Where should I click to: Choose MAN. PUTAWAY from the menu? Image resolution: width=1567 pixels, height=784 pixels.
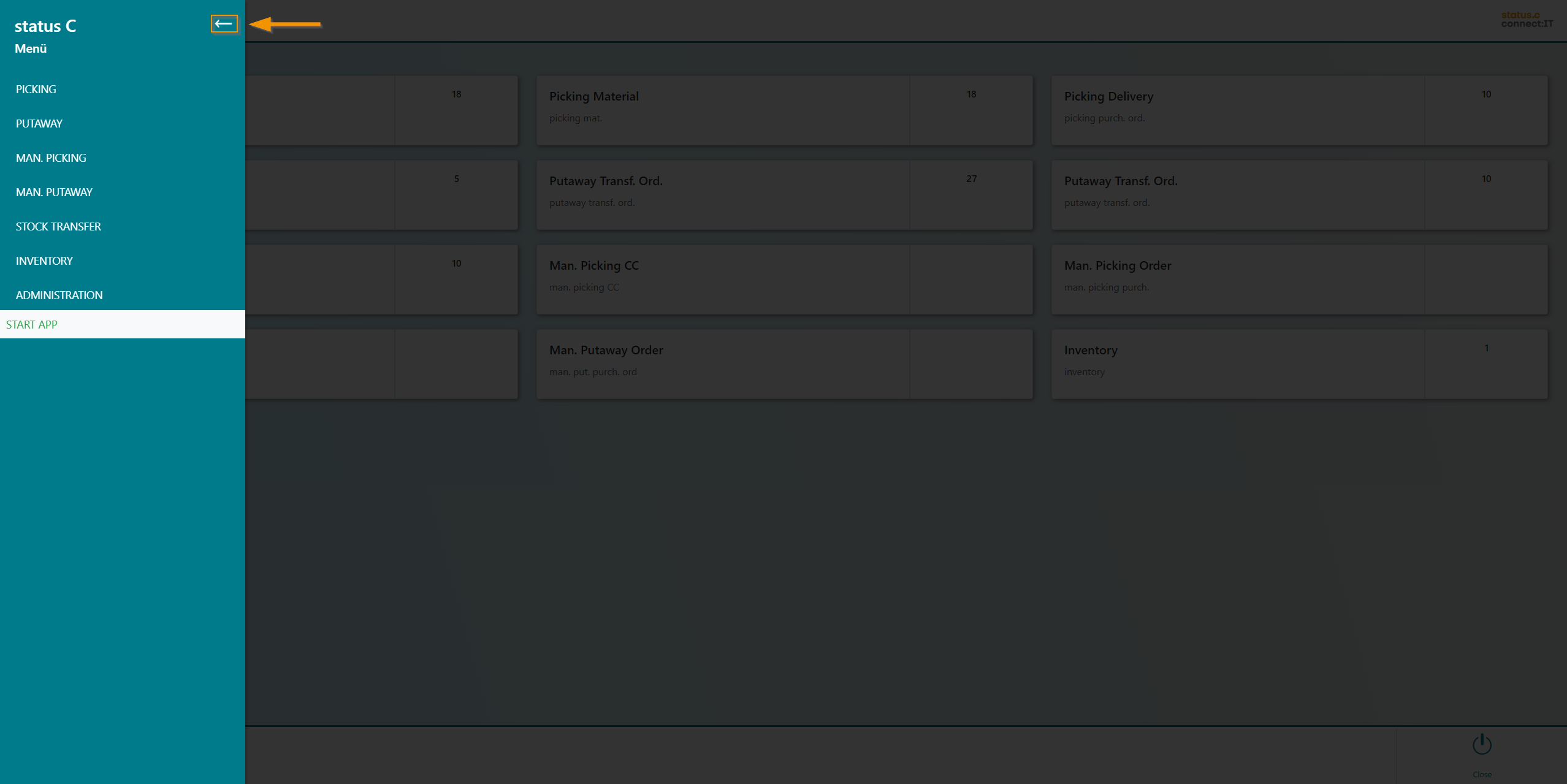(54, 192)
